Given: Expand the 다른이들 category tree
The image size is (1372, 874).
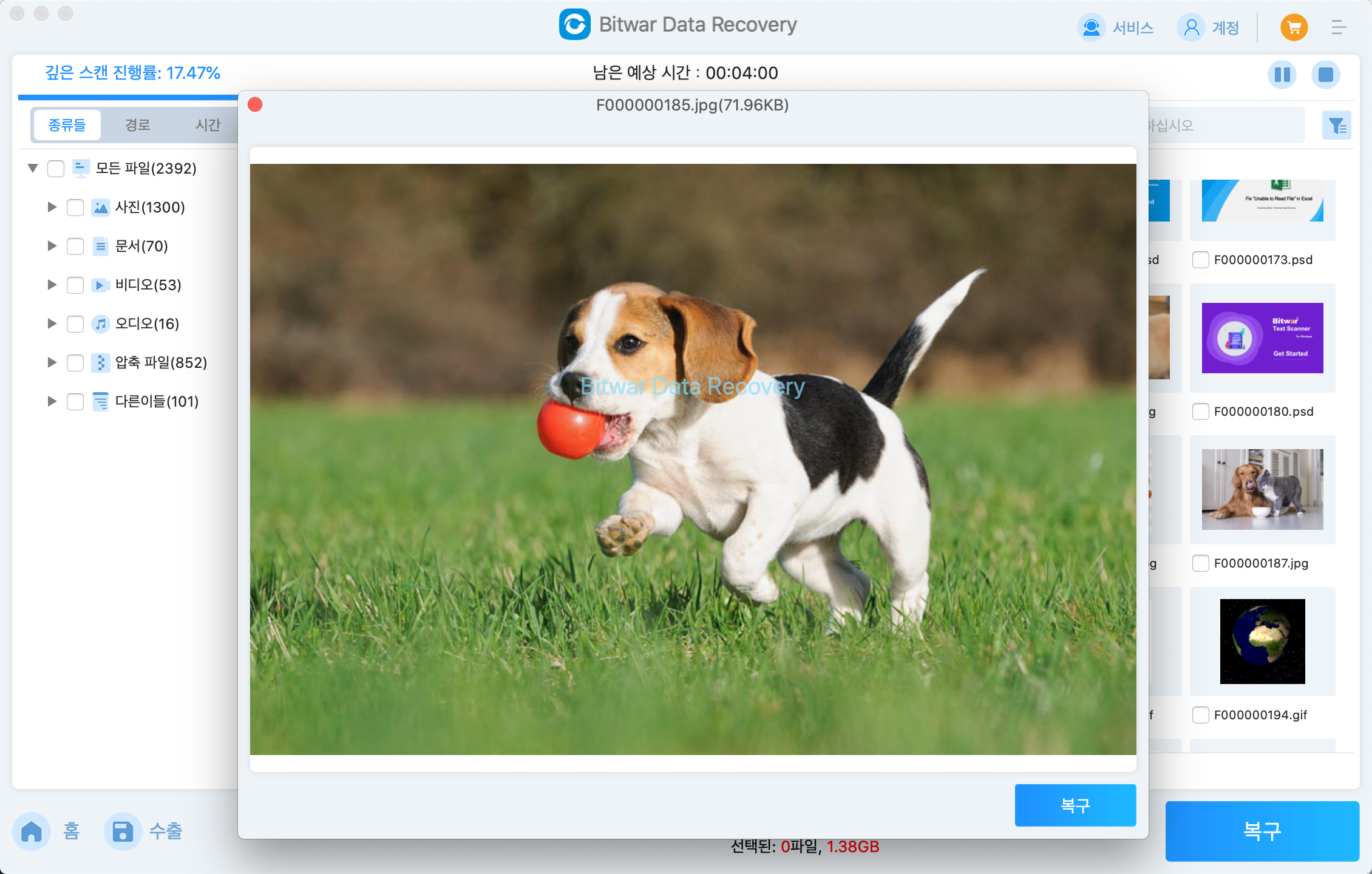Looking at the screenshot, I should [50, 401].
